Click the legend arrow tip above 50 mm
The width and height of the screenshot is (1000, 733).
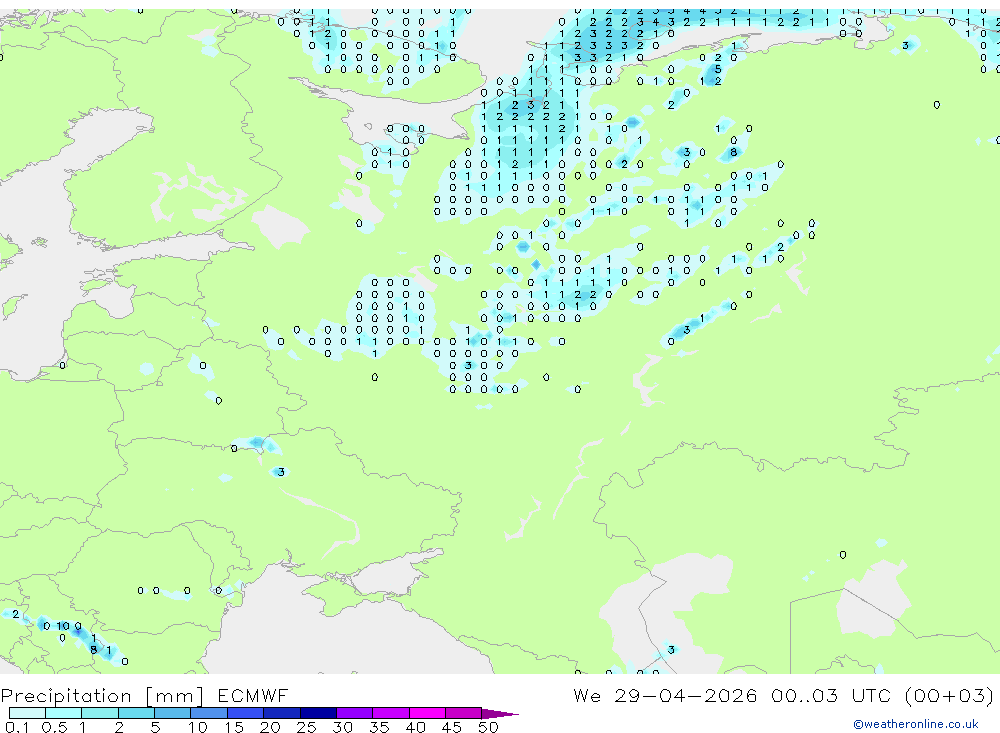click(x=500, y=713)
